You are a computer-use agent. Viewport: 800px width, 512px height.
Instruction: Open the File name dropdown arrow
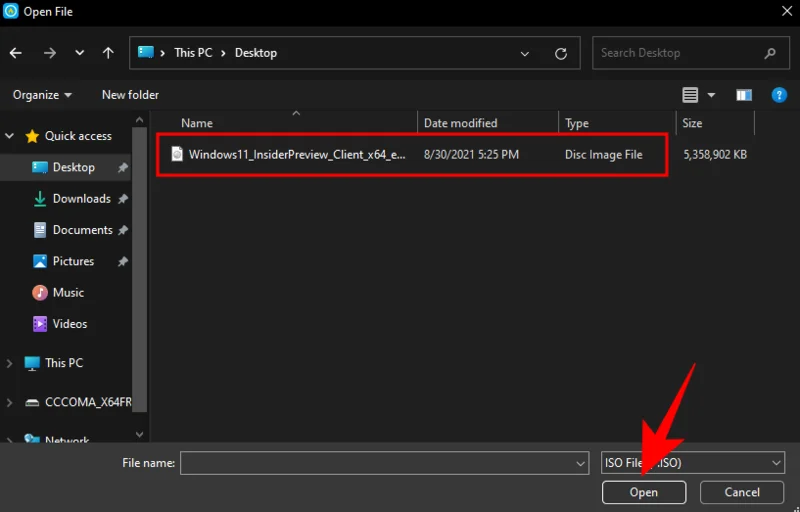coord(580,464)
